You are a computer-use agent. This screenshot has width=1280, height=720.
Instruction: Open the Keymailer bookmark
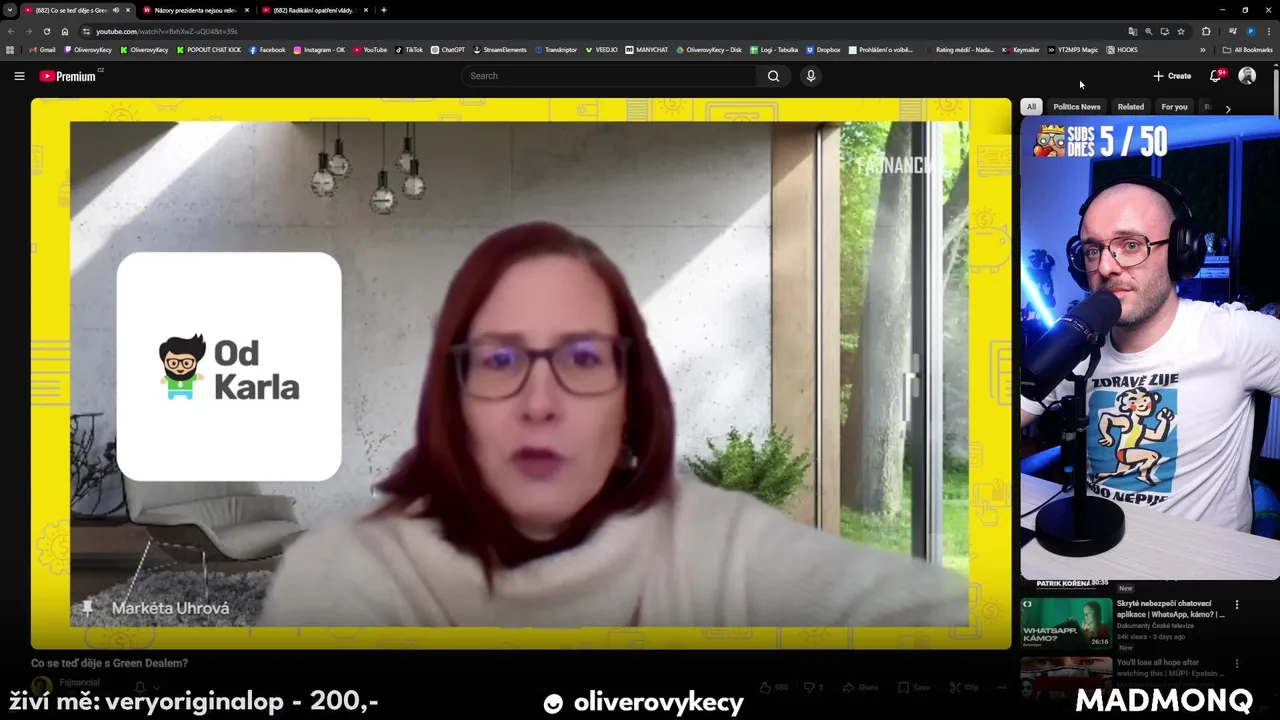[x=1021, y=50]
